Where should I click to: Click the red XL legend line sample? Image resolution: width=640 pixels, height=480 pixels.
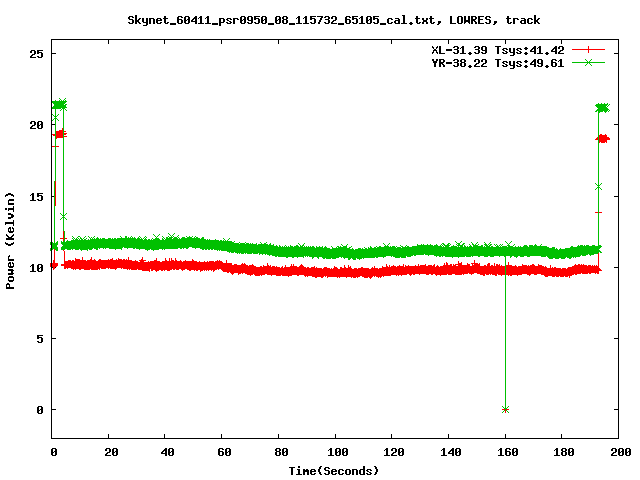588,50
